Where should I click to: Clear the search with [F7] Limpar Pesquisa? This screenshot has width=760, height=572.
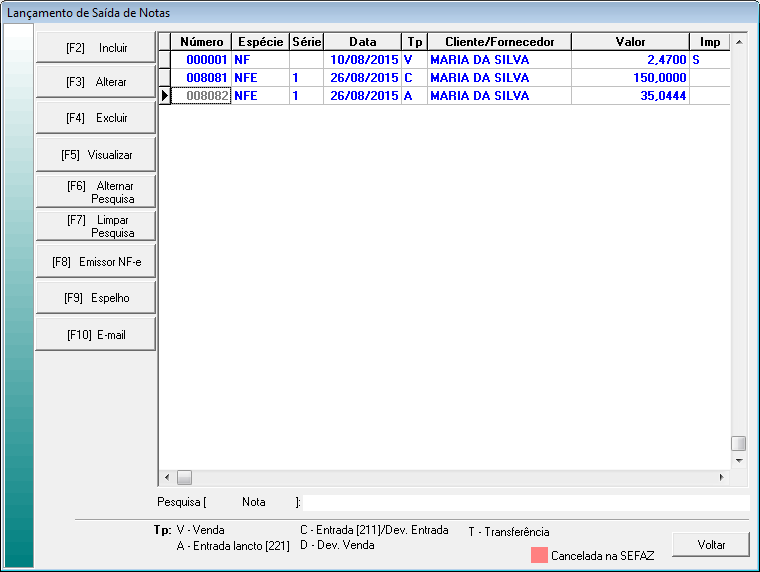click(96, 226)
